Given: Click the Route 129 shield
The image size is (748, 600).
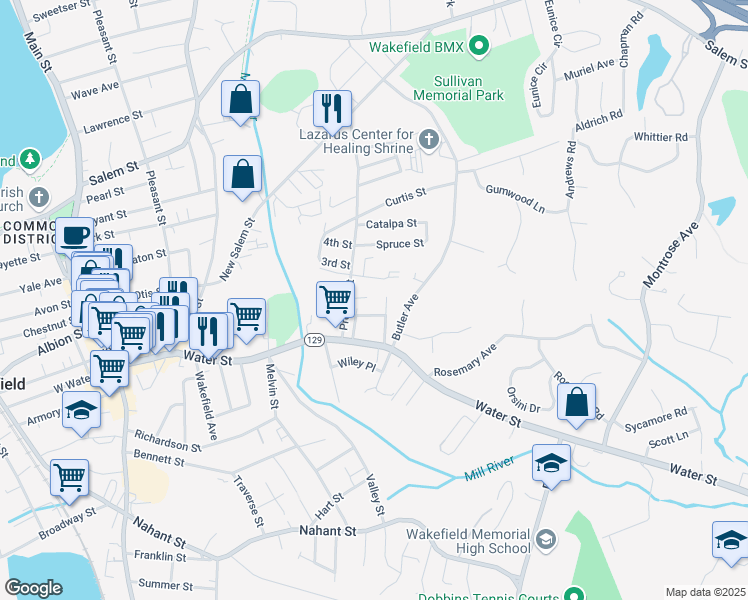Looking at the screenshot, I should coord(314,340).
